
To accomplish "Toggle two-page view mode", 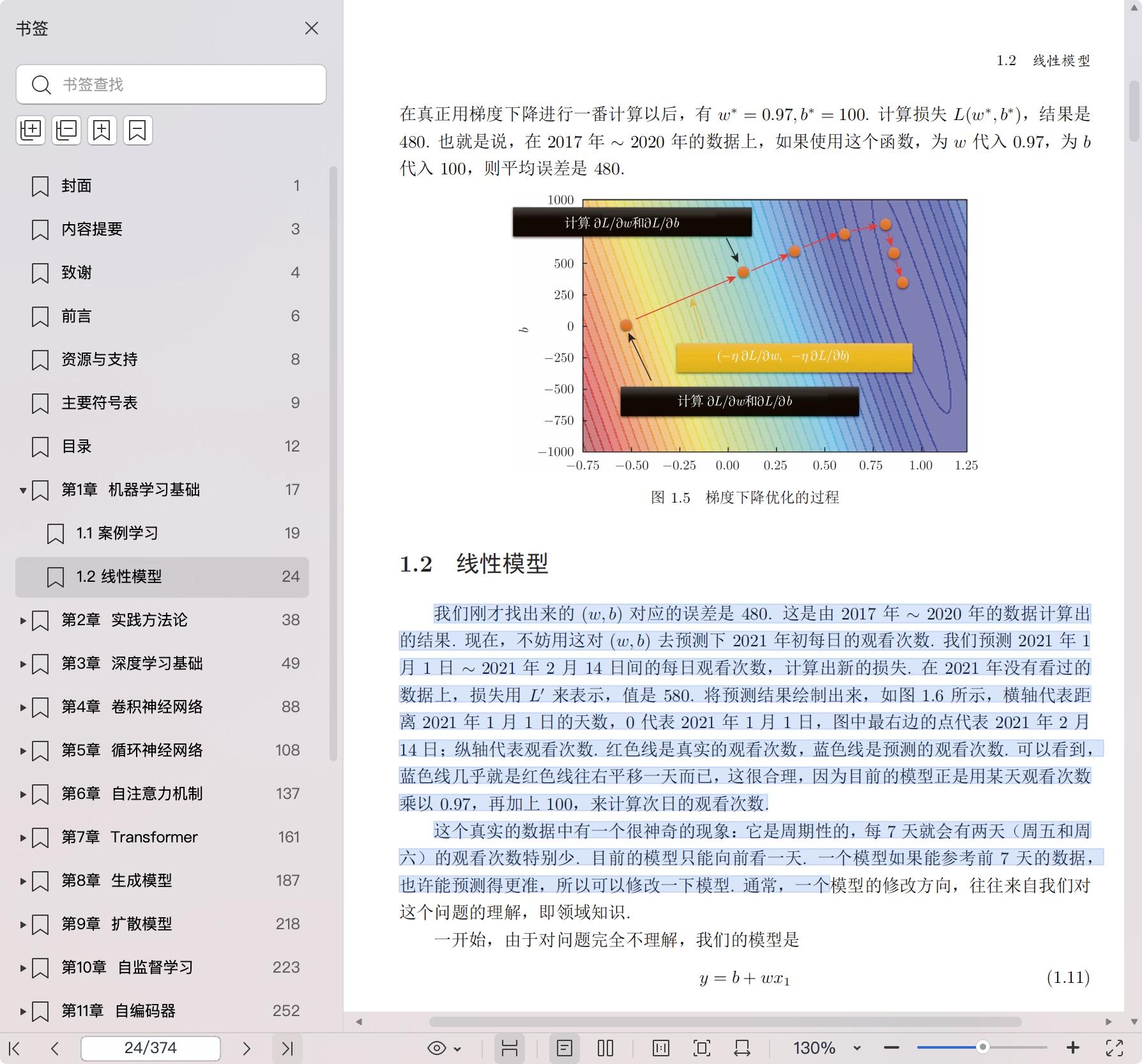I will 605,1048.
